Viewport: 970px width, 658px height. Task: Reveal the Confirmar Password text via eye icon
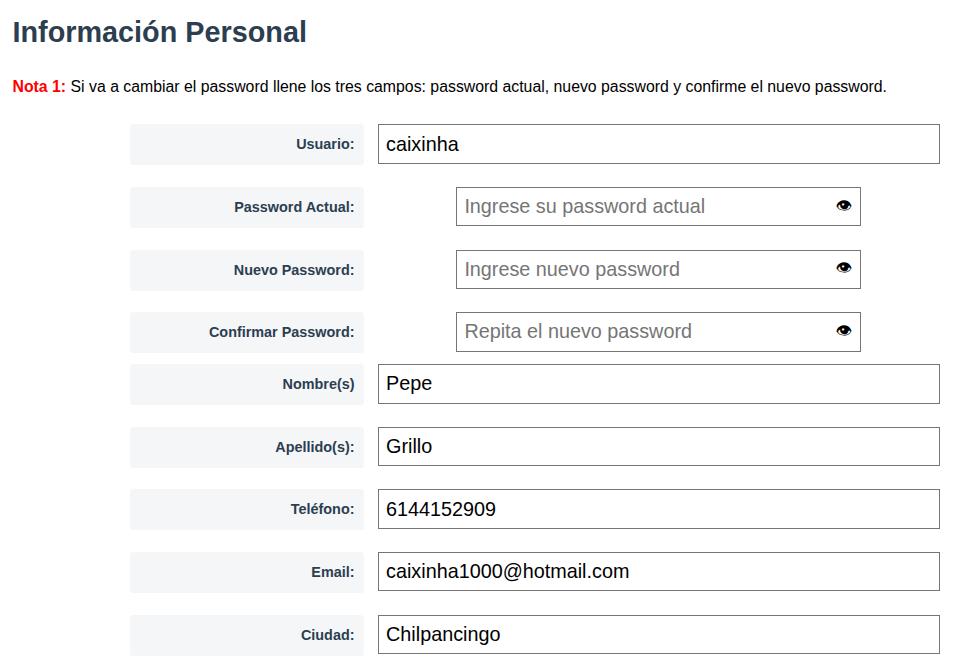click(843, 331)
